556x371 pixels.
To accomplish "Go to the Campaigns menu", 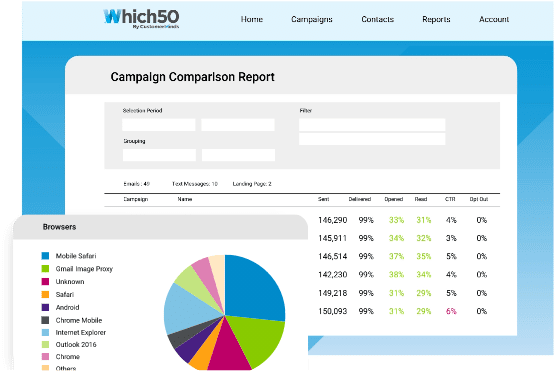I will click(312, 20).
